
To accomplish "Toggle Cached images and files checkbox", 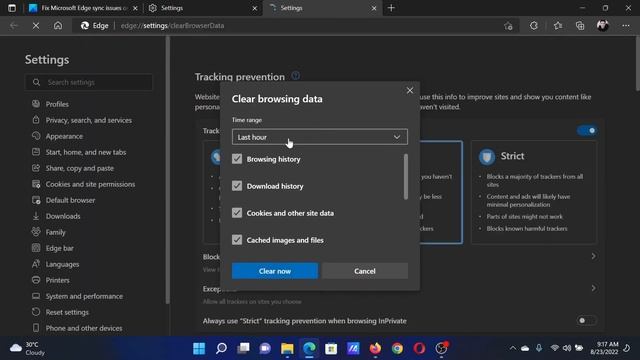I will point(237,240).
